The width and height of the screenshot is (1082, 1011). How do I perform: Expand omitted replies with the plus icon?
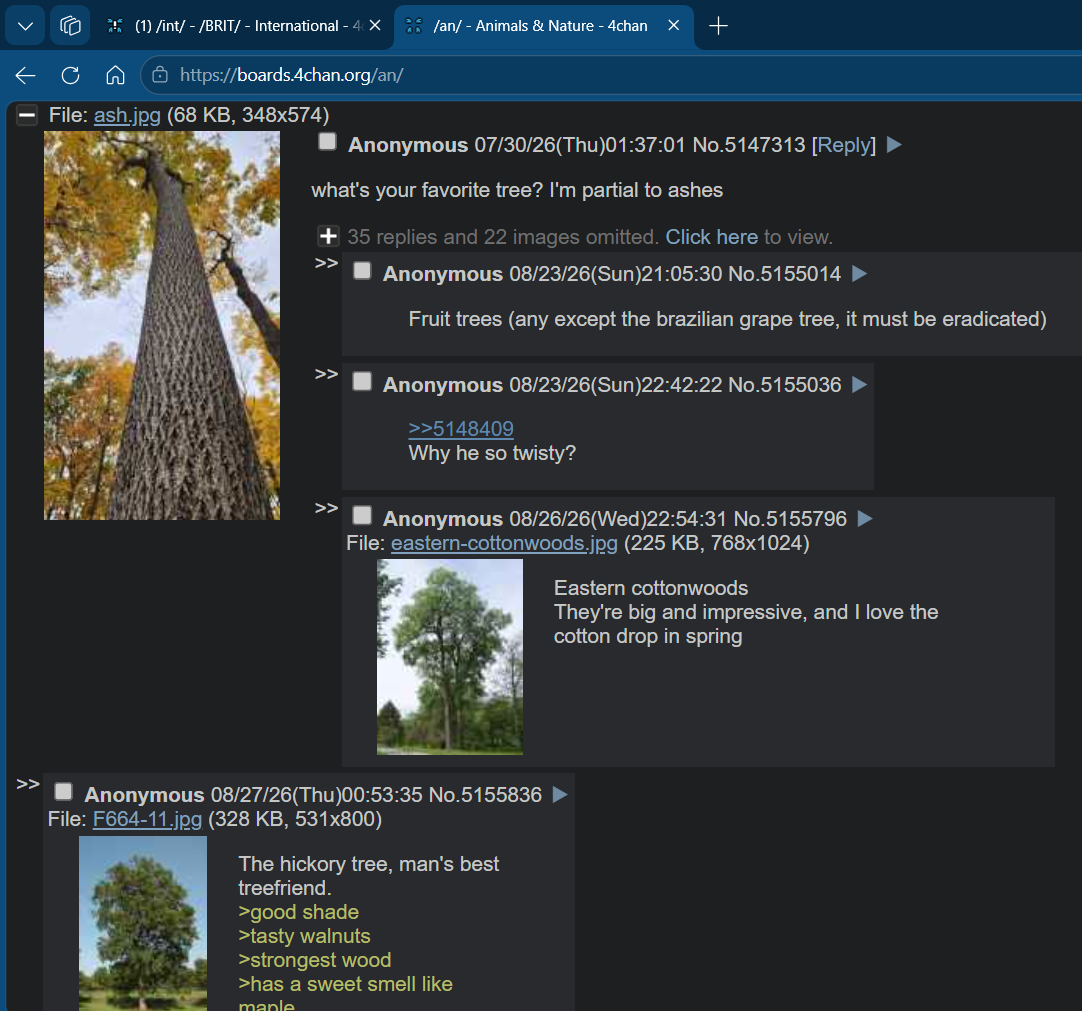pos(328,236)
